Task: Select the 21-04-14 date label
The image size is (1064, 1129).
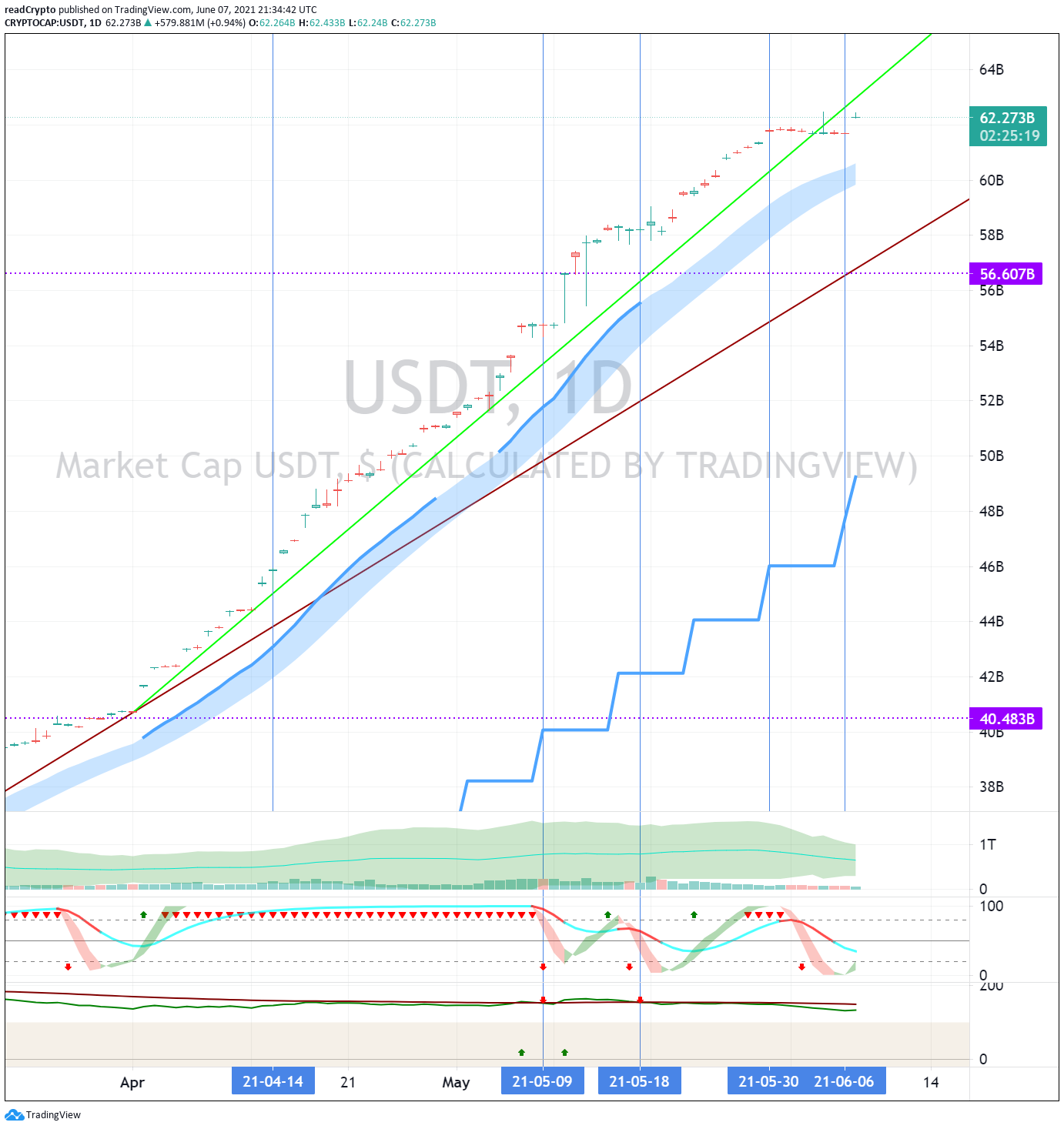Action: [x=273, y=1081]
